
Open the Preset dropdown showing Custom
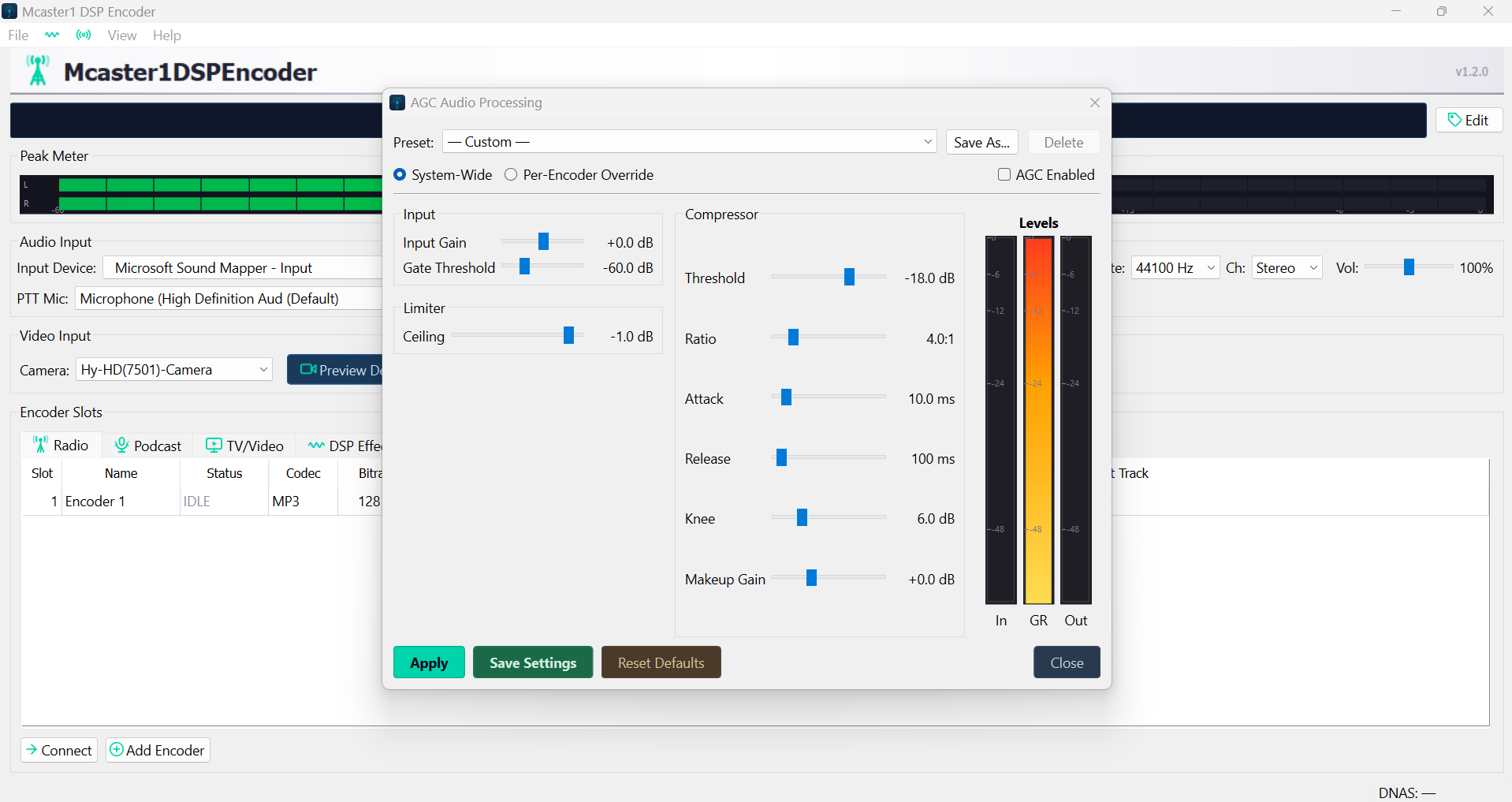coord(690,142)
